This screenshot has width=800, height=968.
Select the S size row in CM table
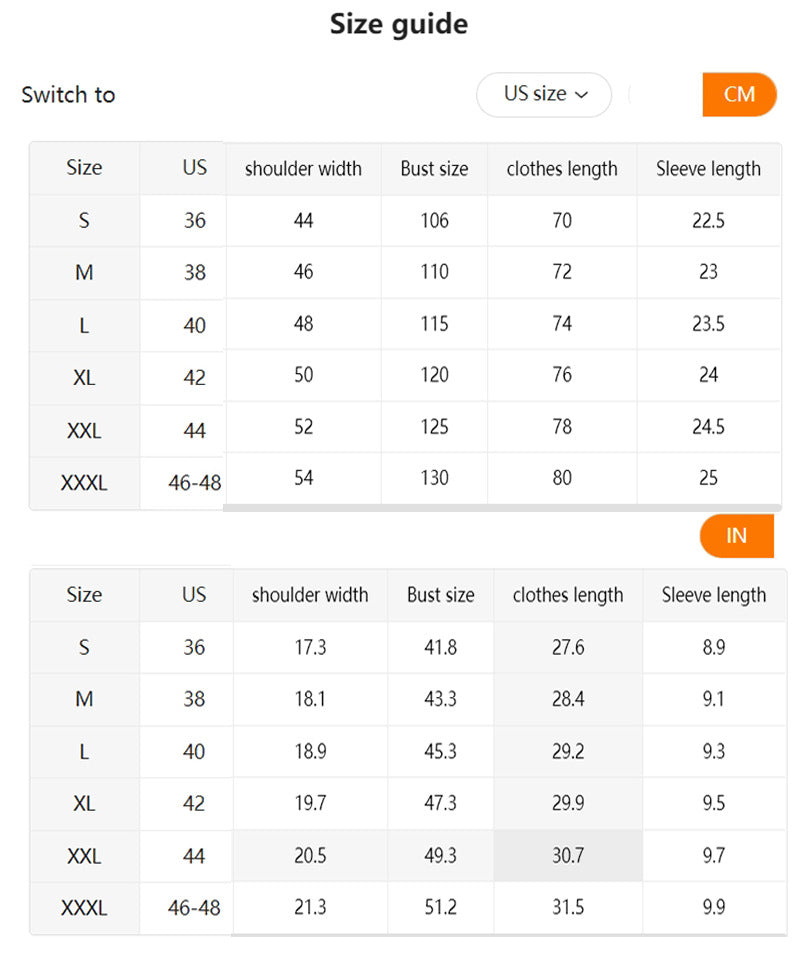[x=84, y=221]
